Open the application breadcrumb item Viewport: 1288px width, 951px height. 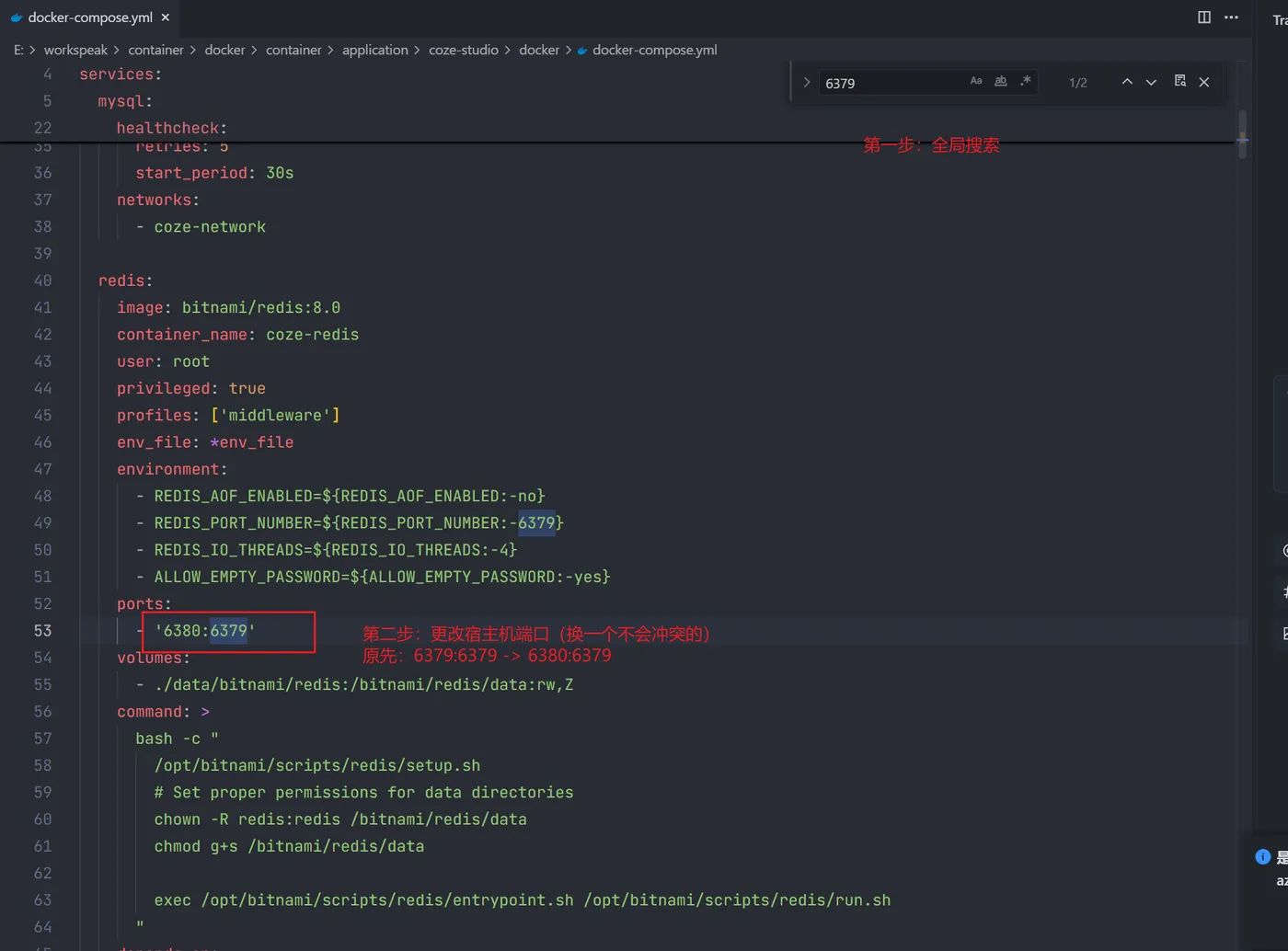(375, 50)
